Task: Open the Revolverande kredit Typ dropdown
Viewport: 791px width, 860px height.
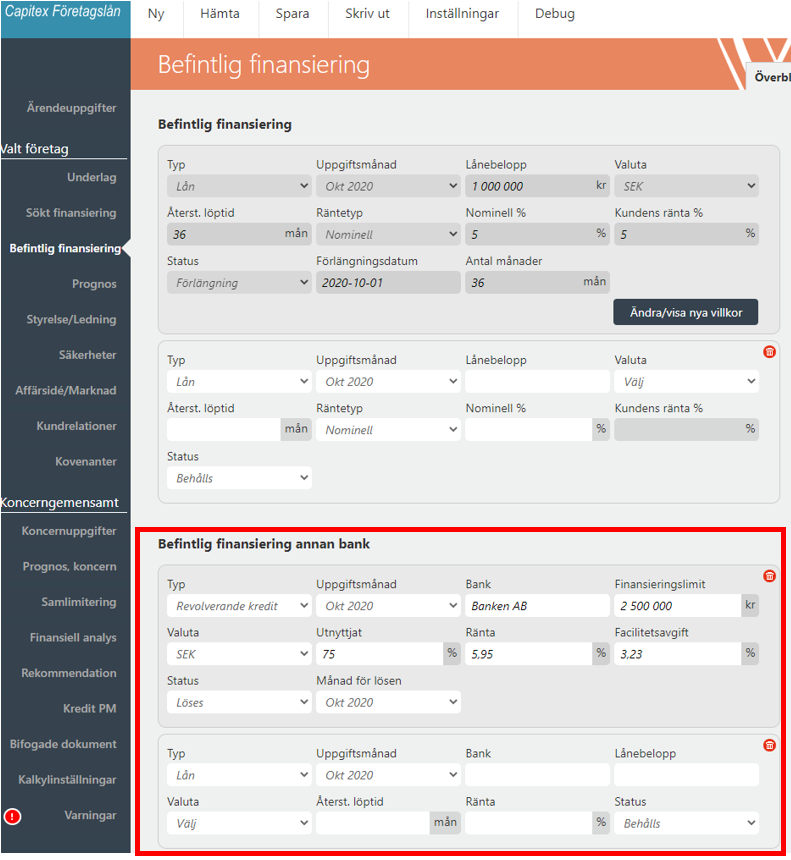Action: [239, 606]
